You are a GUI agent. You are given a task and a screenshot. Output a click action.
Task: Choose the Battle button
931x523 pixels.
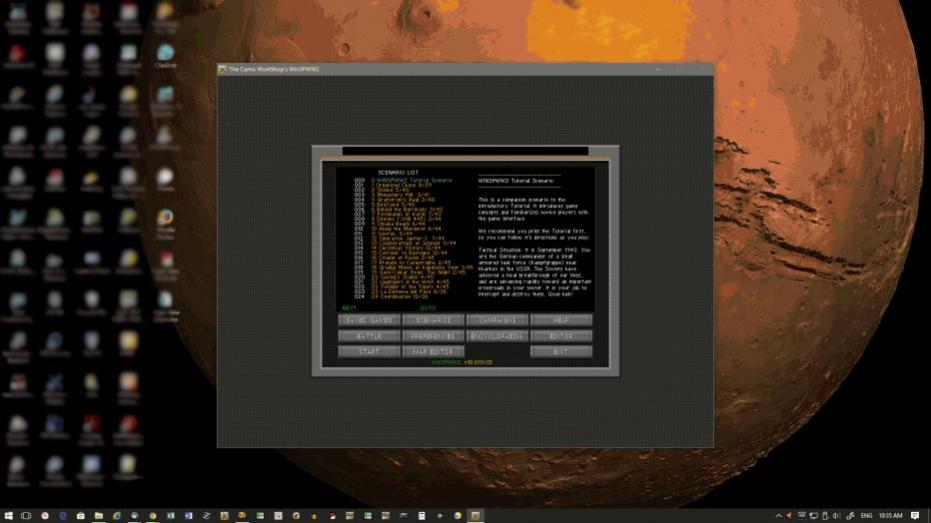[369, 336]
